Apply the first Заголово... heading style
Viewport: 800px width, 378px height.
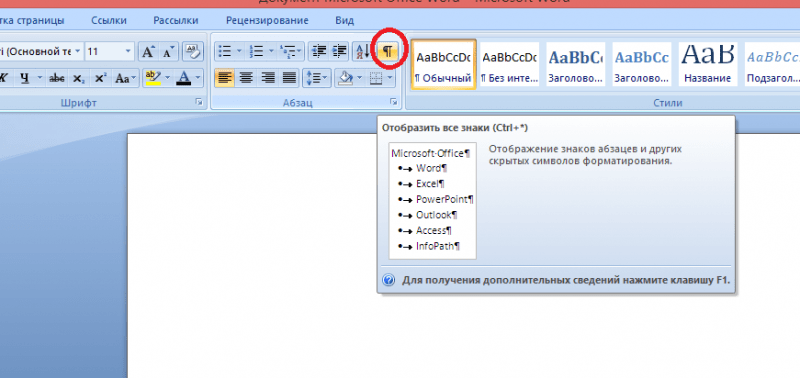point(576,64)
